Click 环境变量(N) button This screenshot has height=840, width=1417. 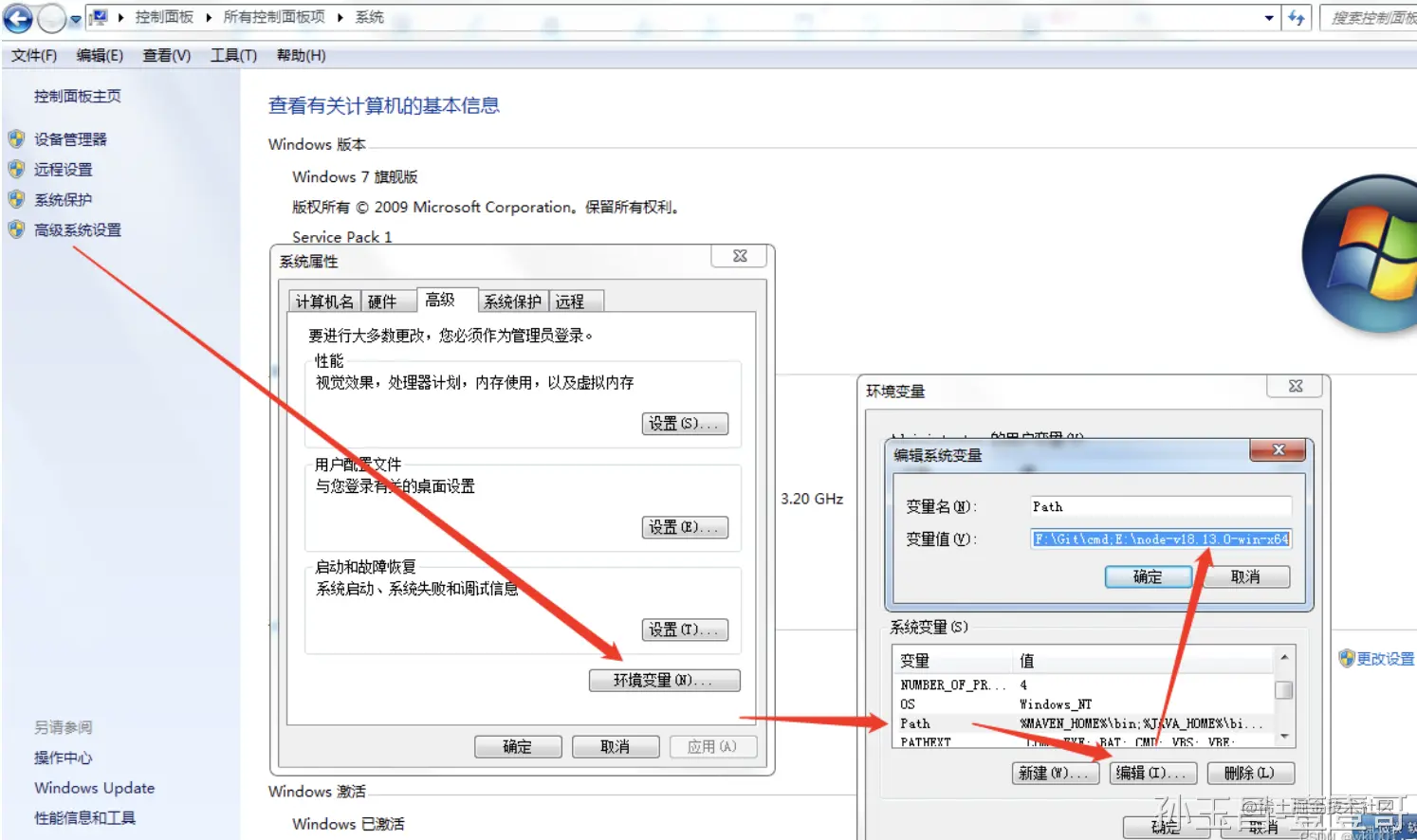[664, 681]
